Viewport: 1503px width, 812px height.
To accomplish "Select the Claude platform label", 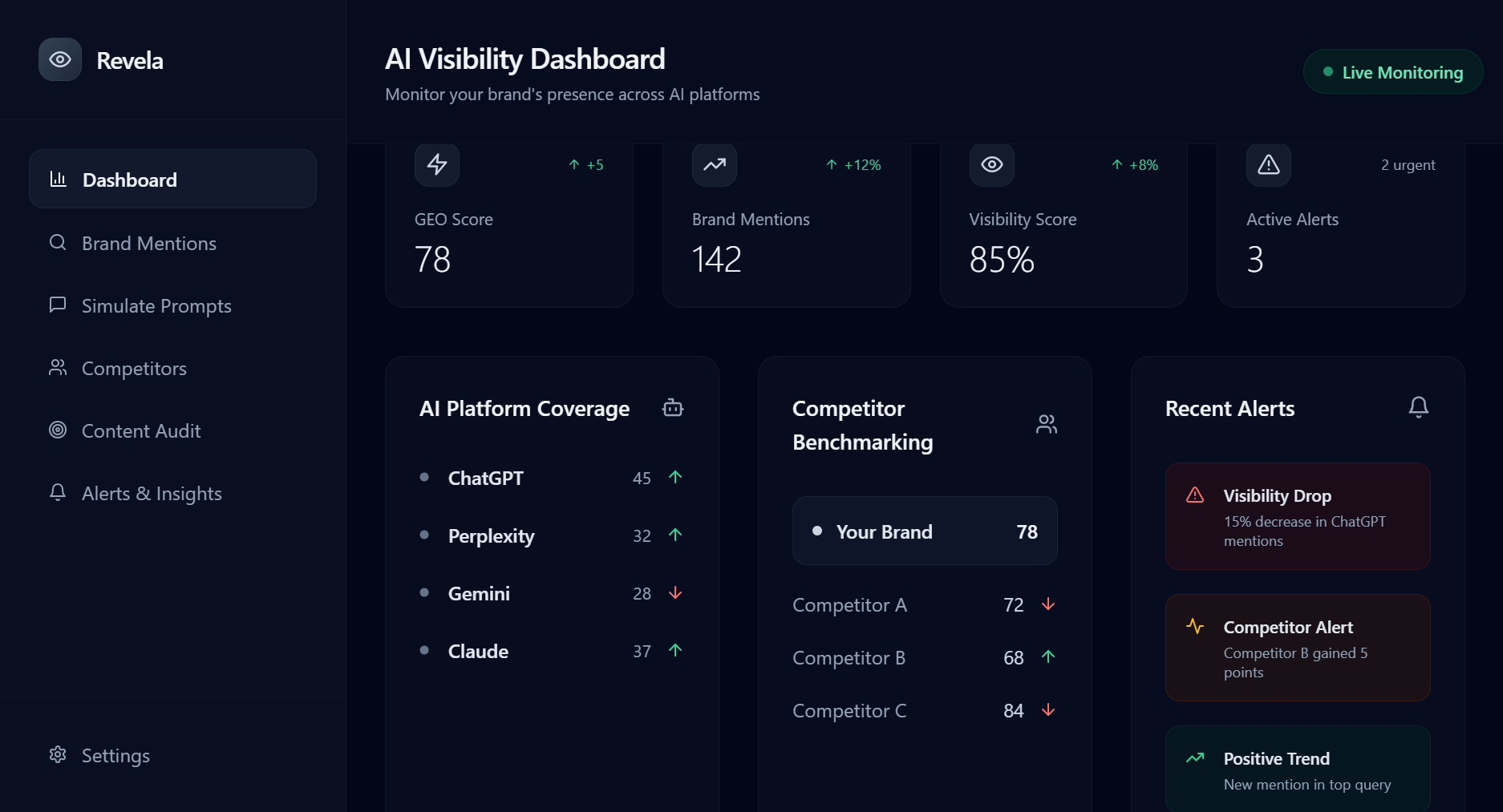I will pyautogui.click(x=478, y=651).
